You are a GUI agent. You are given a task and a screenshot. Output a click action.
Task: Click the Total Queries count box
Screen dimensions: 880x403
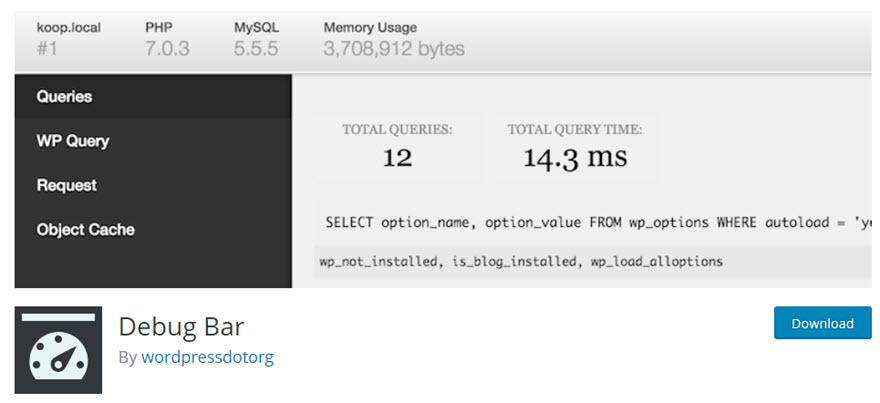[x=397, y=146]
